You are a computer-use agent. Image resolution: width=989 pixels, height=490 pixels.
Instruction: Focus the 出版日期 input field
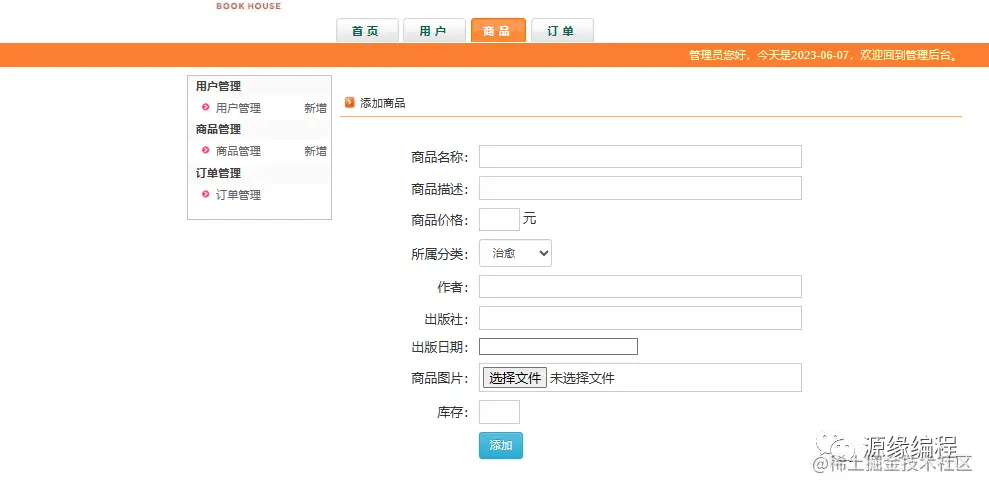tap(558, 347)
